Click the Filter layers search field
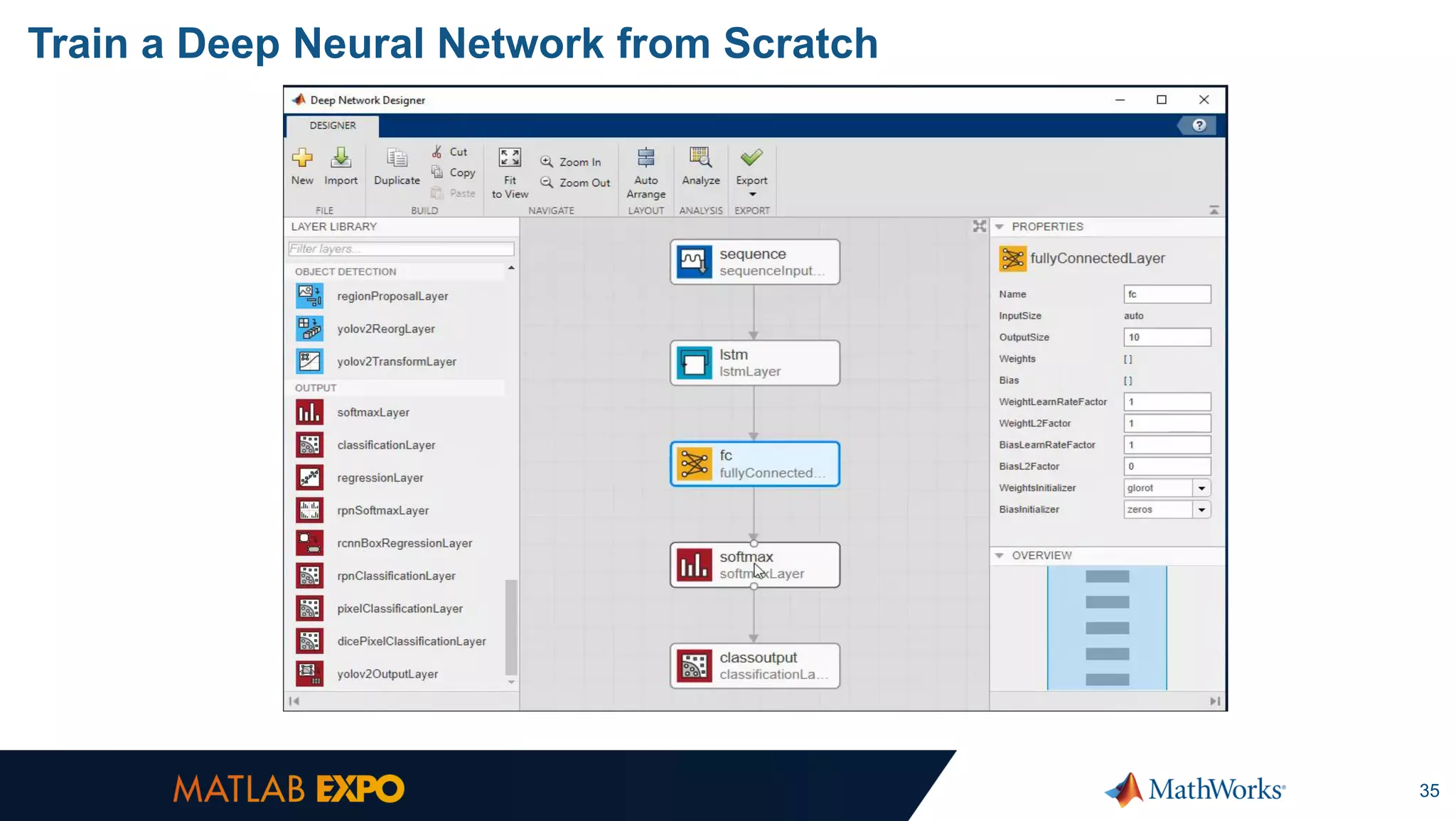Image resolution: width=1456 pixels, height=821 pixels. coord(401,249)
